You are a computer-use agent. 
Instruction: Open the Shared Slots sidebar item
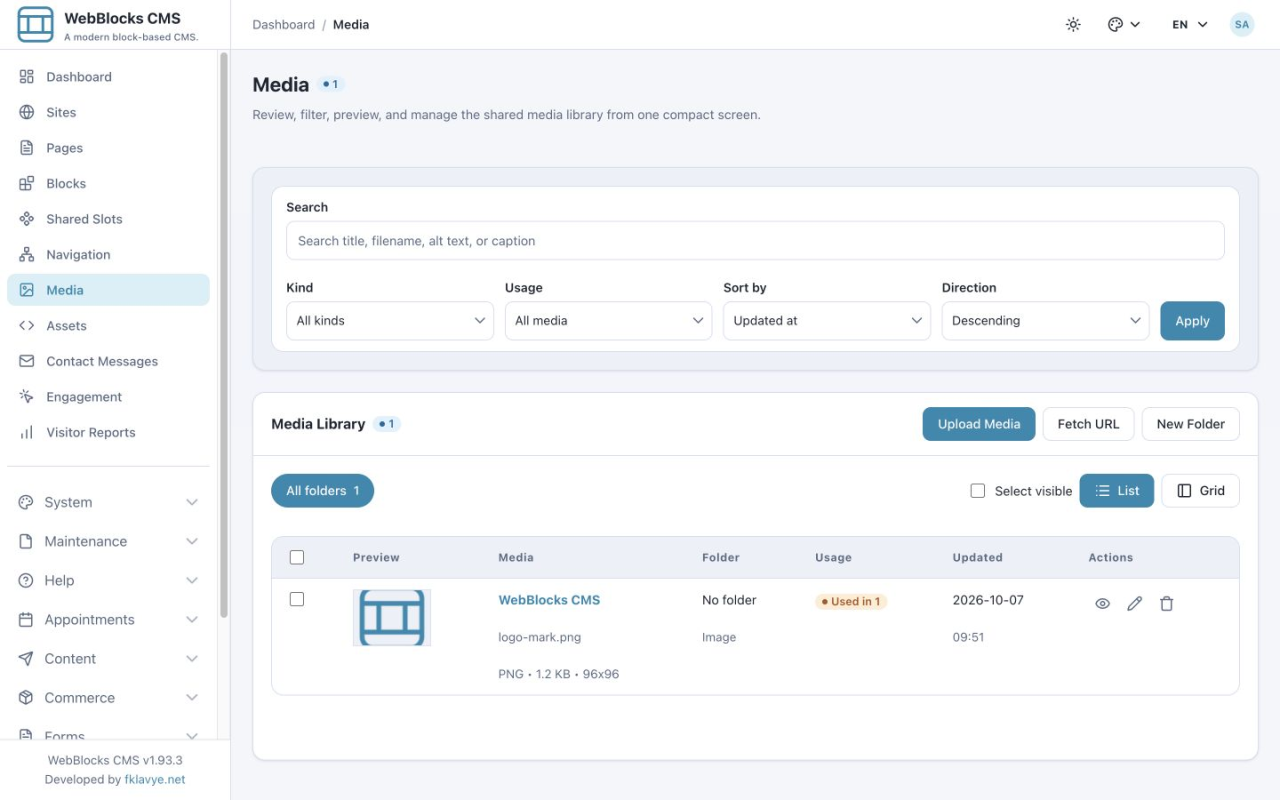coord(108,219)
